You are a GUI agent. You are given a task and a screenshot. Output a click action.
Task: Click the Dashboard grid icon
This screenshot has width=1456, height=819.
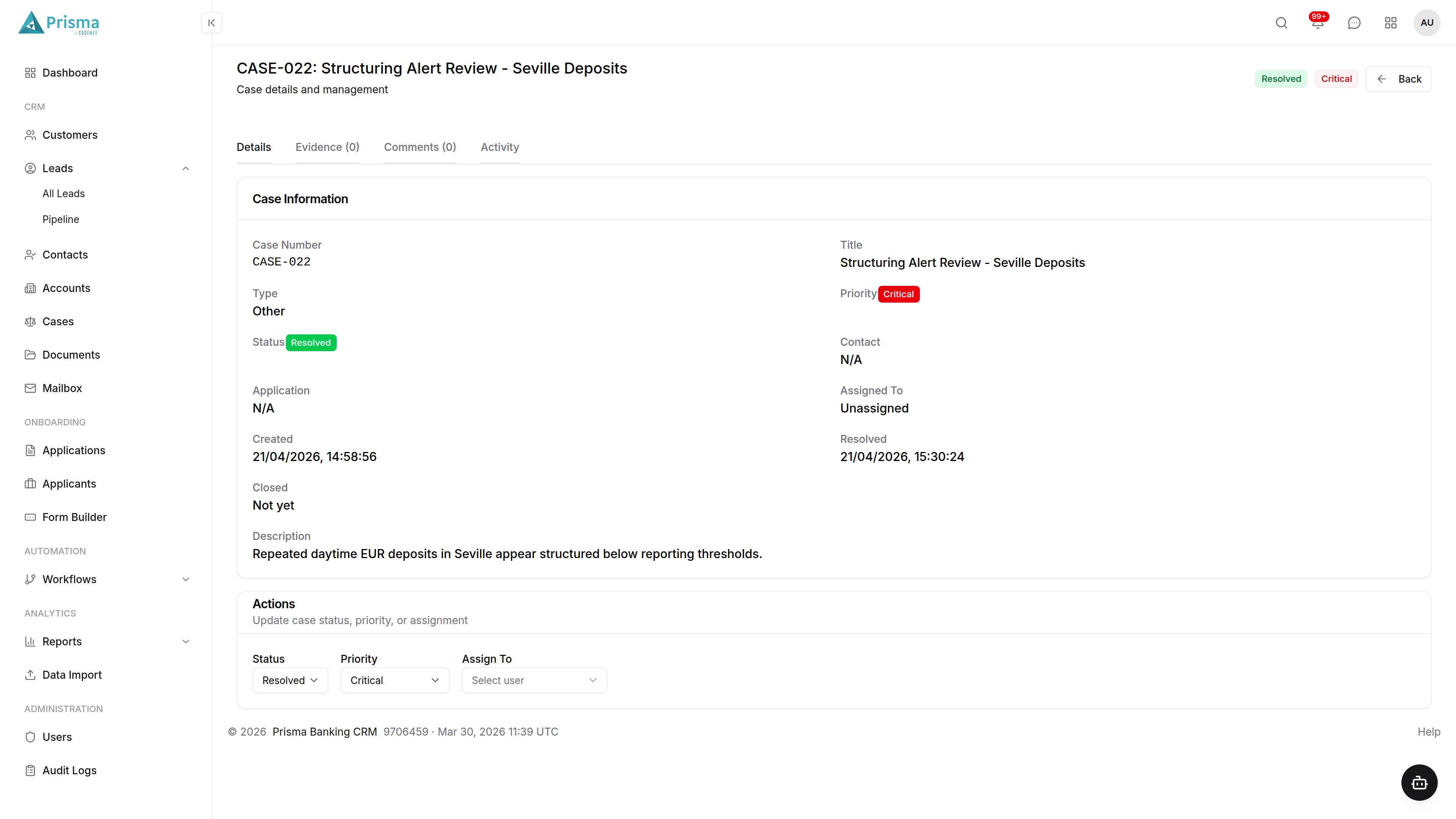[x=30, y=73]
